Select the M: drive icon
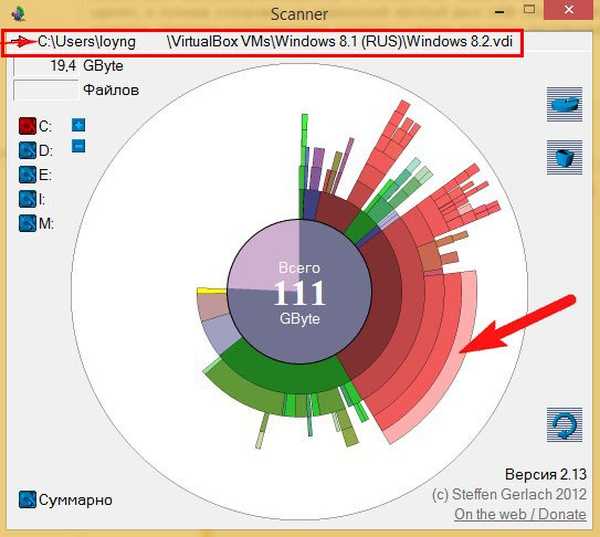 tap(27, 223)
